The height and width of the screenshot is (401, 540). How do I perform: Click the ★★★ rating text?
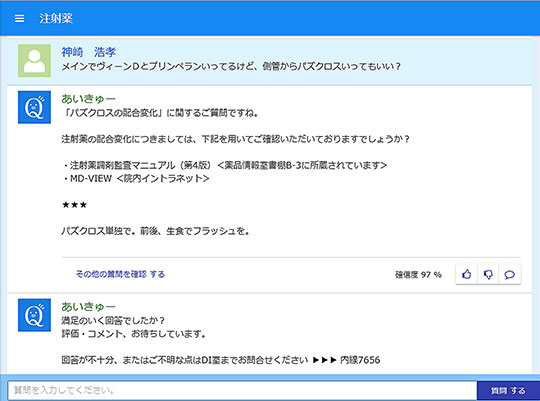click(74, 205)
